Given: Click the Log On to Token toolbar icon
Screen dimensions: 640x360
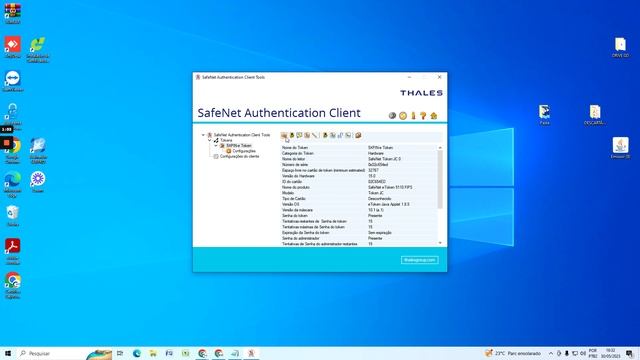Looking at the screenshot, I should (292, 135).
